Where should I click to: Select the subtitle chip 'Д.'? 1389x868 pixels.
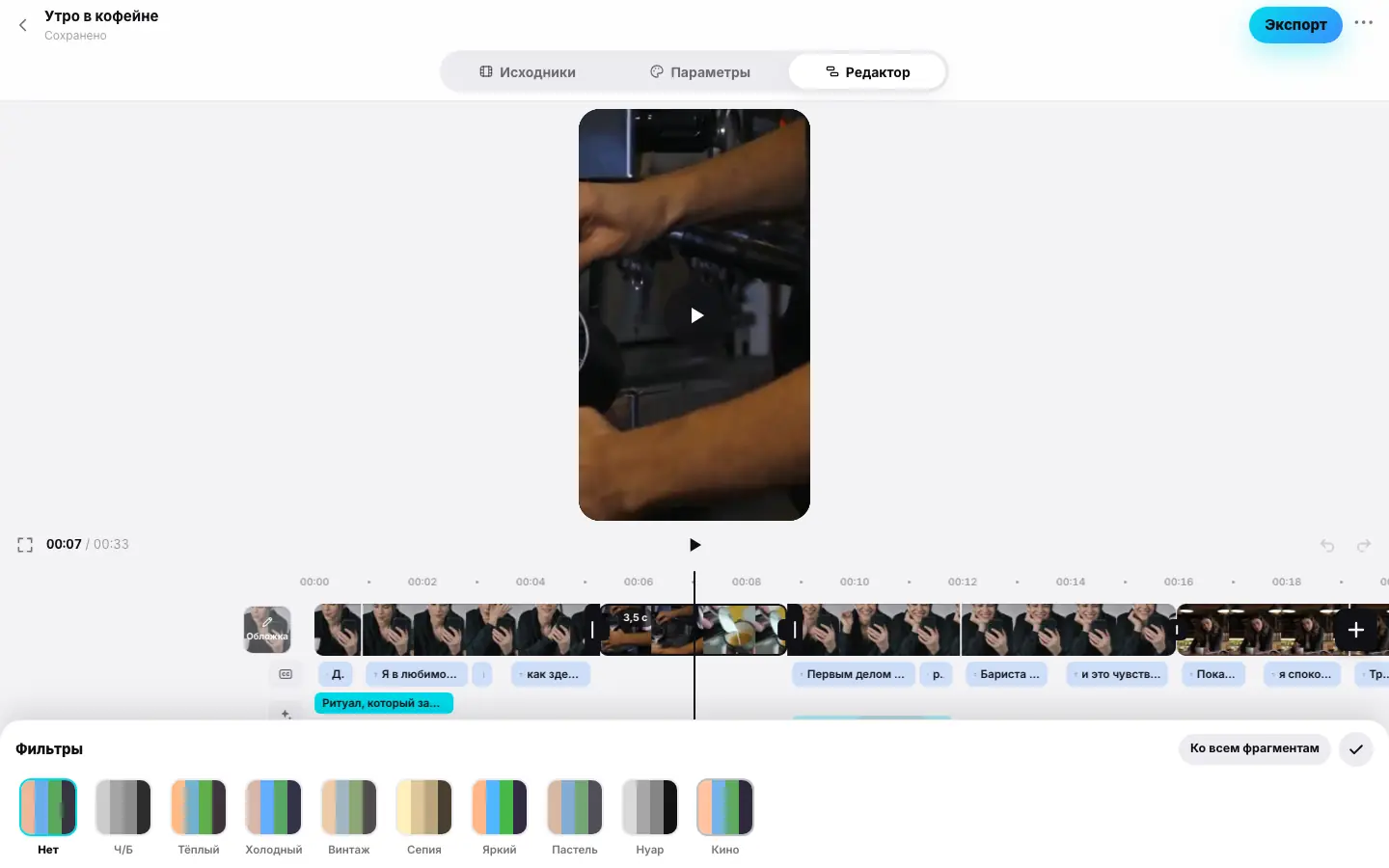pyautogui.click(x=337, y=674)
